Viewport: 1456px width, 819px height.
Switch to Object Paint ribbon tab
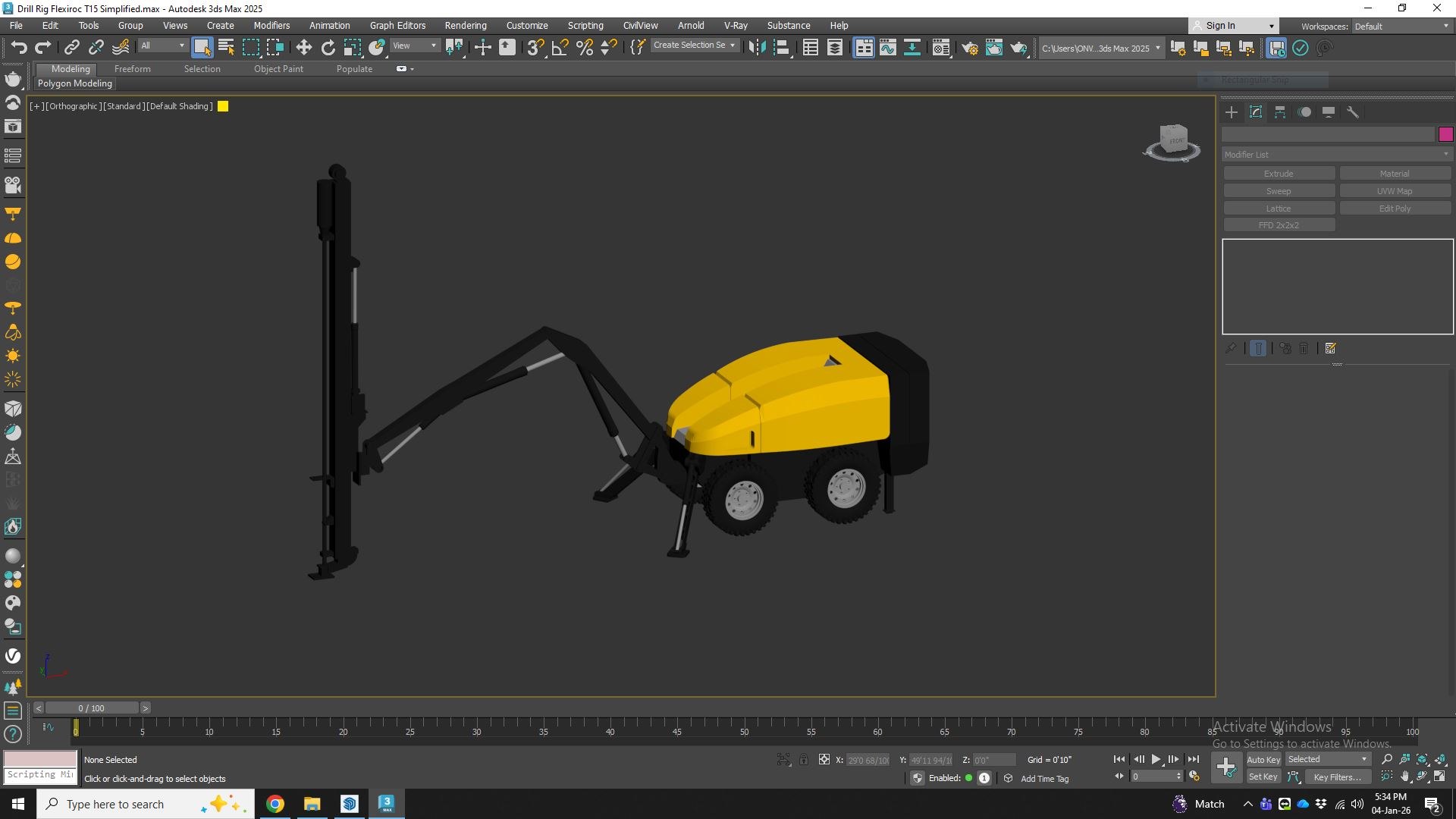pyautogui.click(x=278, y=69)
